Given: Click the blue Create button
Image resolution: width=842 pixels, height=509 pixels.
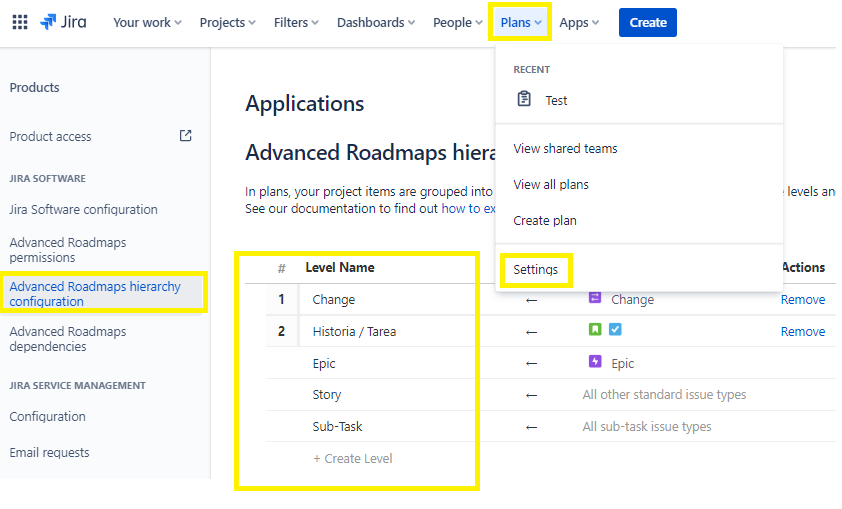Looking at the screenshot, I should coord(648,23).
